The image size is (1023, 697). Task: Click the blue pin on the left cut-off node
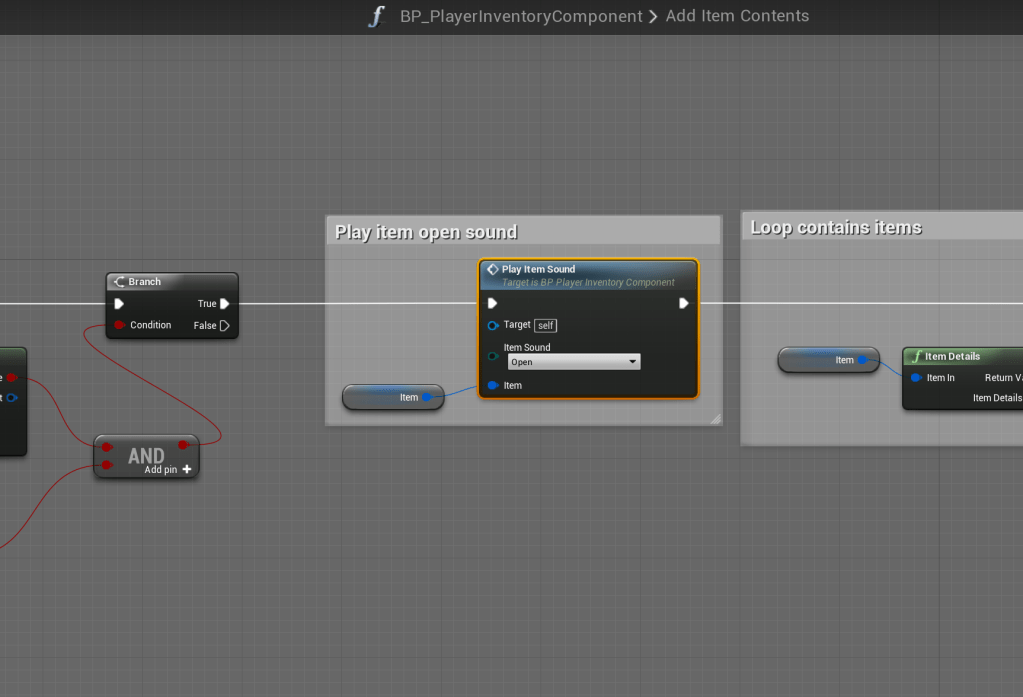pos(11,397)
